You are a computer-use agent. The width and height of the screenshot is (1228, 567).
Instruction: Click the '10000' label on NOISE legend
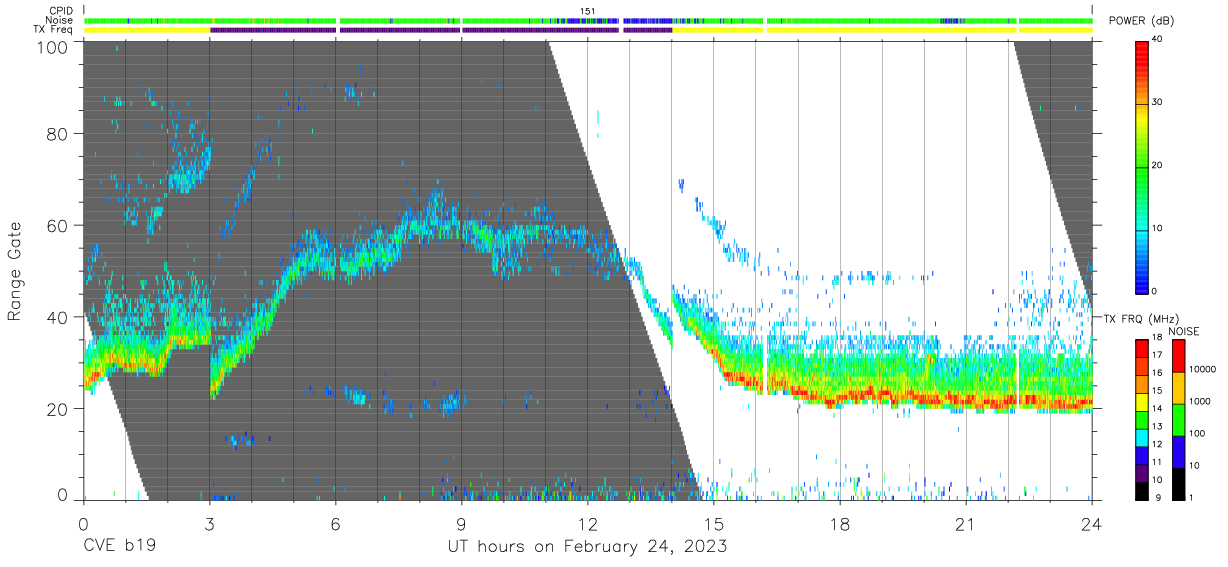point(1205,369)
